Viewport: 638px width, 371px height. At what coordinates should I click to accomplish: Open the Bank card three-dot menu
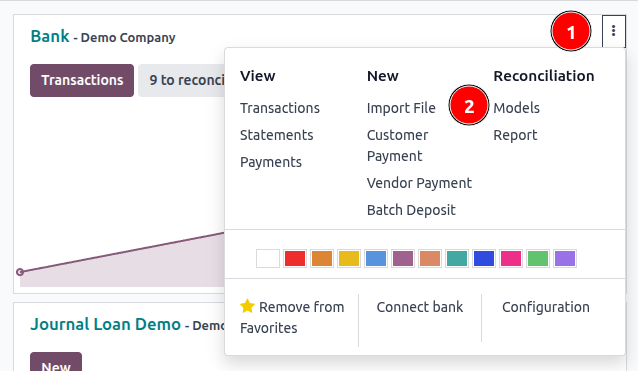pyautogui.click(x=614, y=31)
